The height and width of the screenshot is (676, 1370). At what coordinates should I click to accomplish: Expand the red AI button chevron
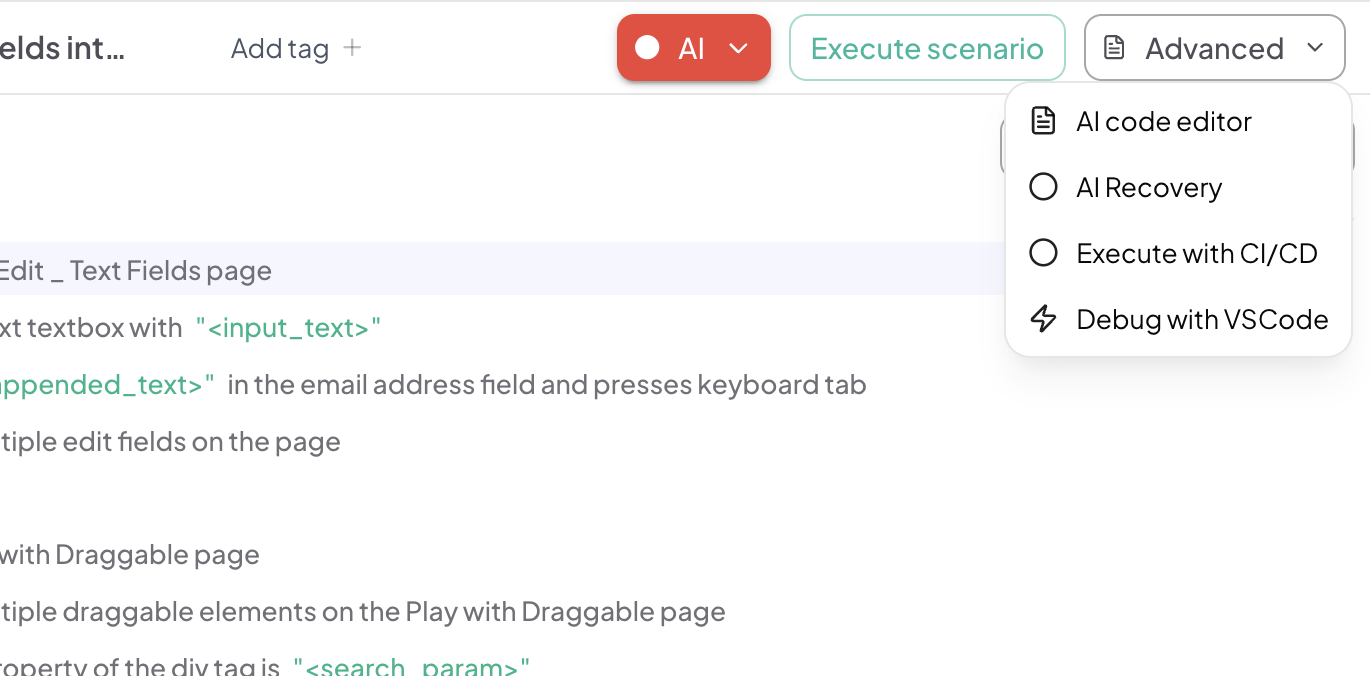tap(739, 48)
